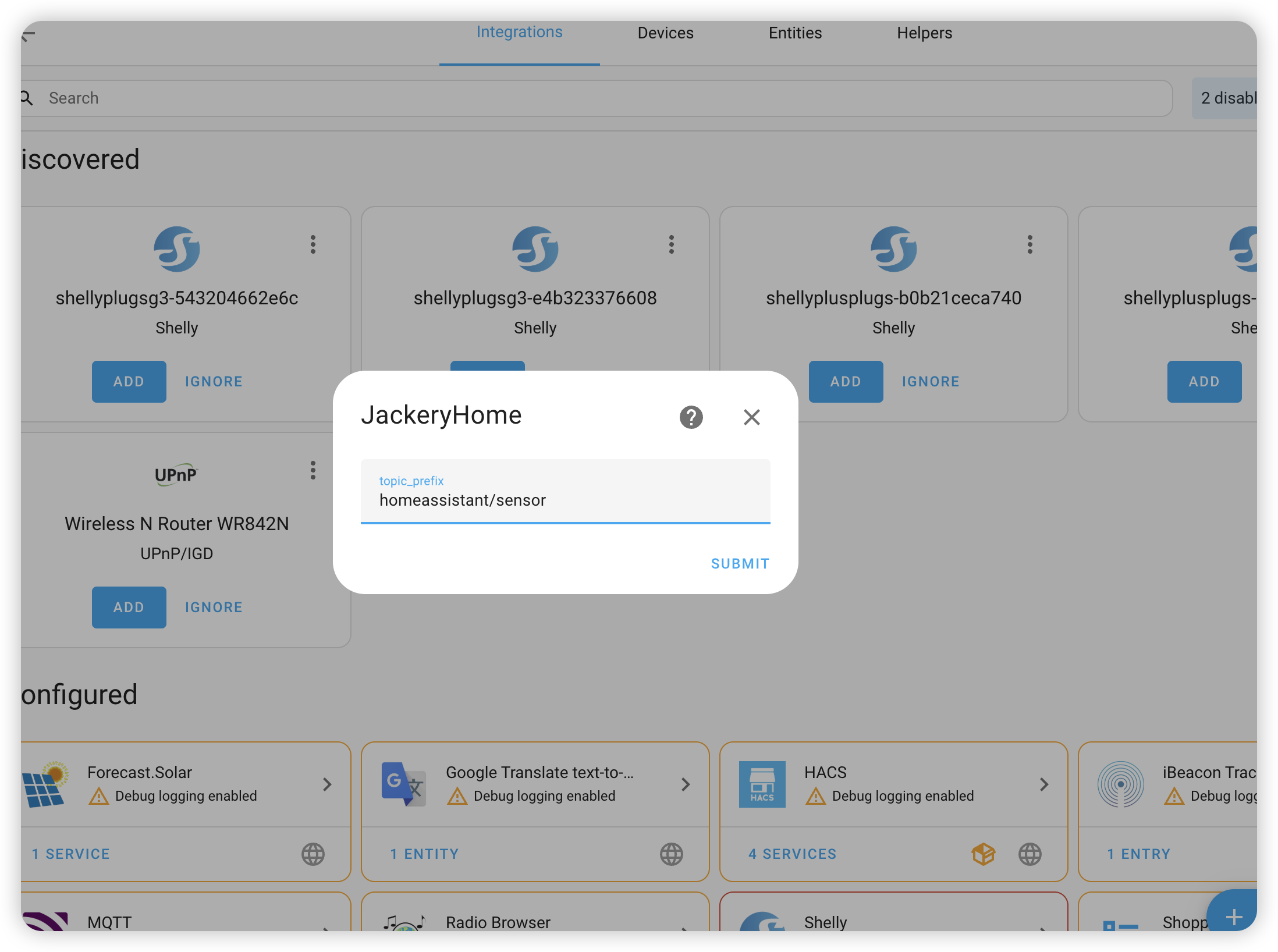This screenshot has width=1278, height=952.
Task: Open the 4 SERVICES link on HACS
Action: 793,854
